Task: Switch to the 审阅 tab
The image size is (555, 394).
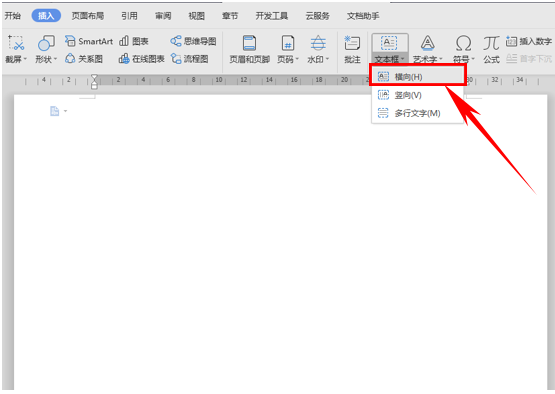Action: [x=163, y=16]
